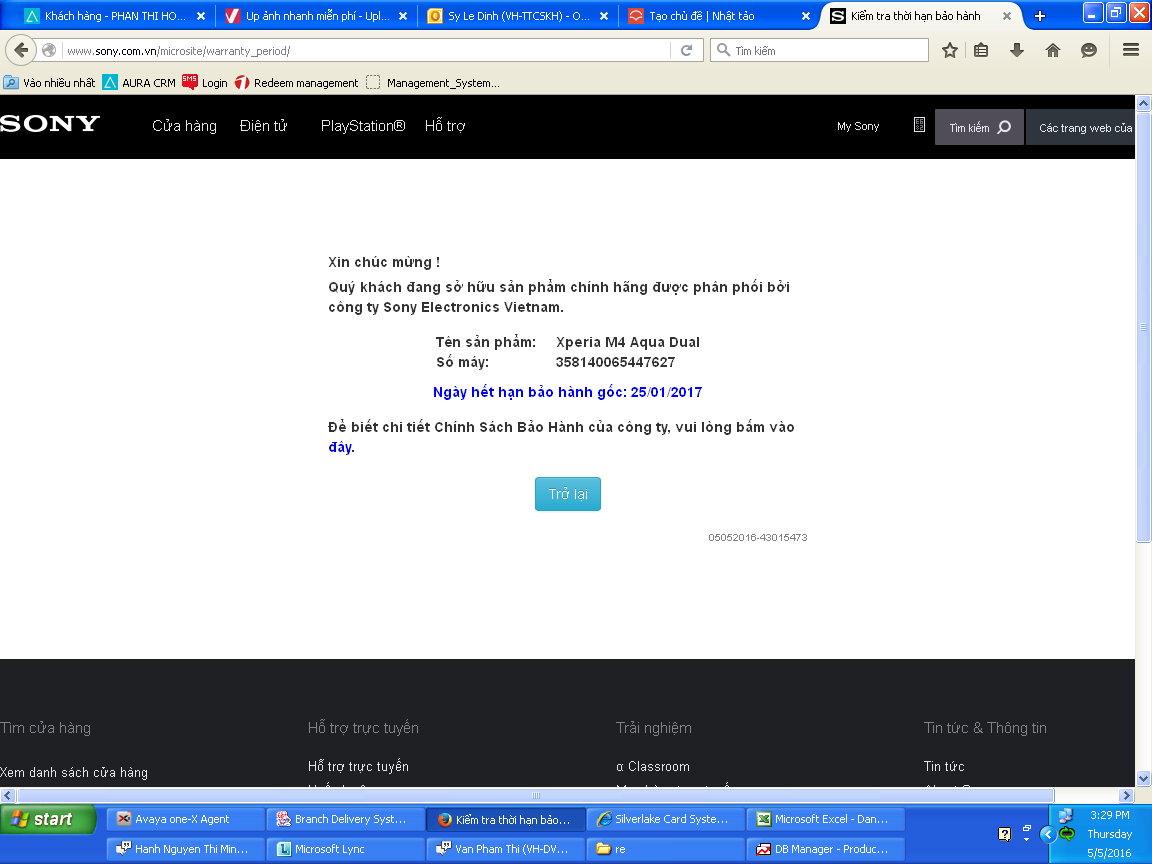
Task: Click the Sony Tìm kiếm search button
Action: click(979, 127)
